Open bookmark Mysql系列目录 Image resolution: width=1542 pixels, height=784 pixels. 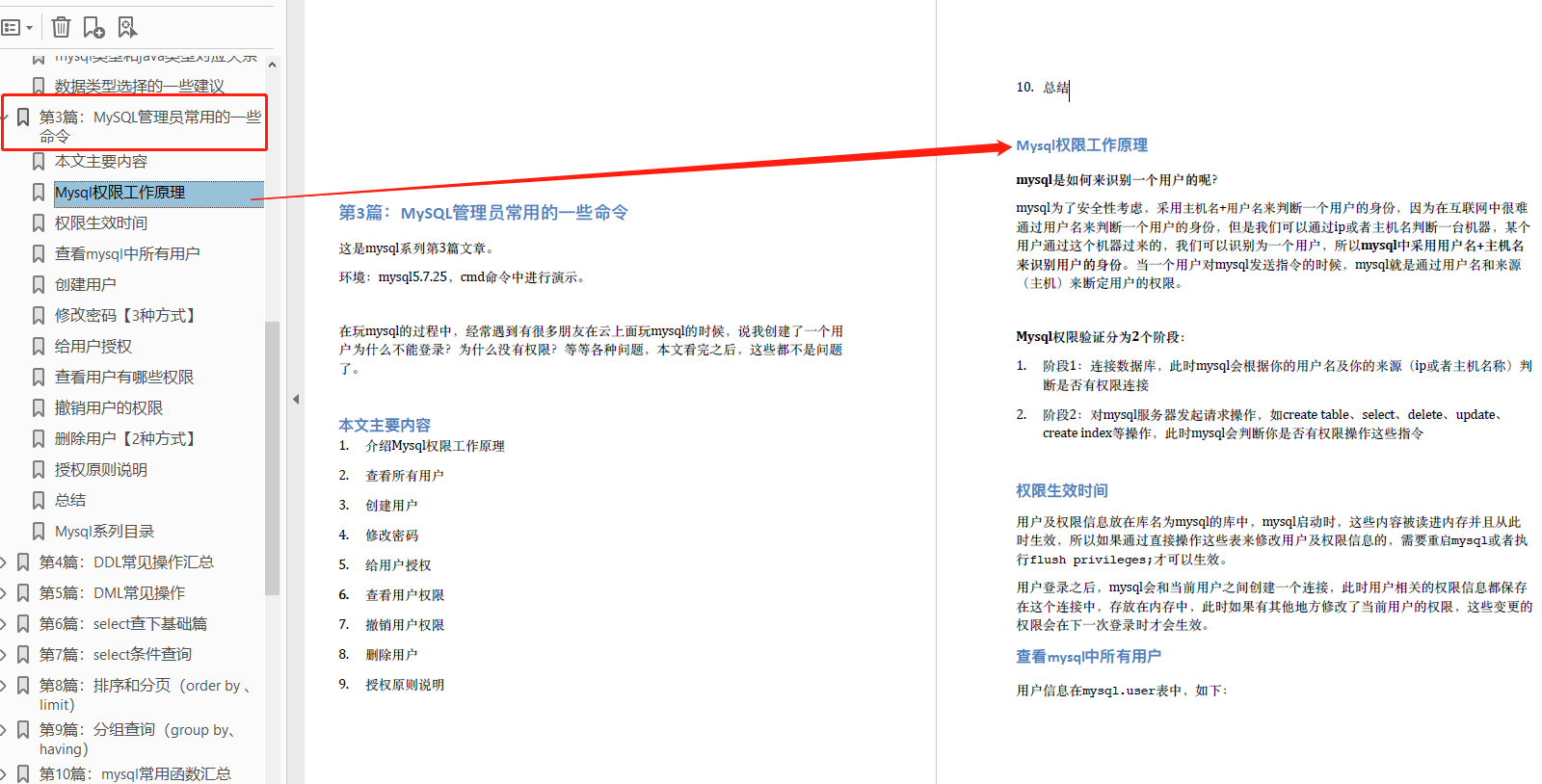pyautogui.click(x=104, y=532)
